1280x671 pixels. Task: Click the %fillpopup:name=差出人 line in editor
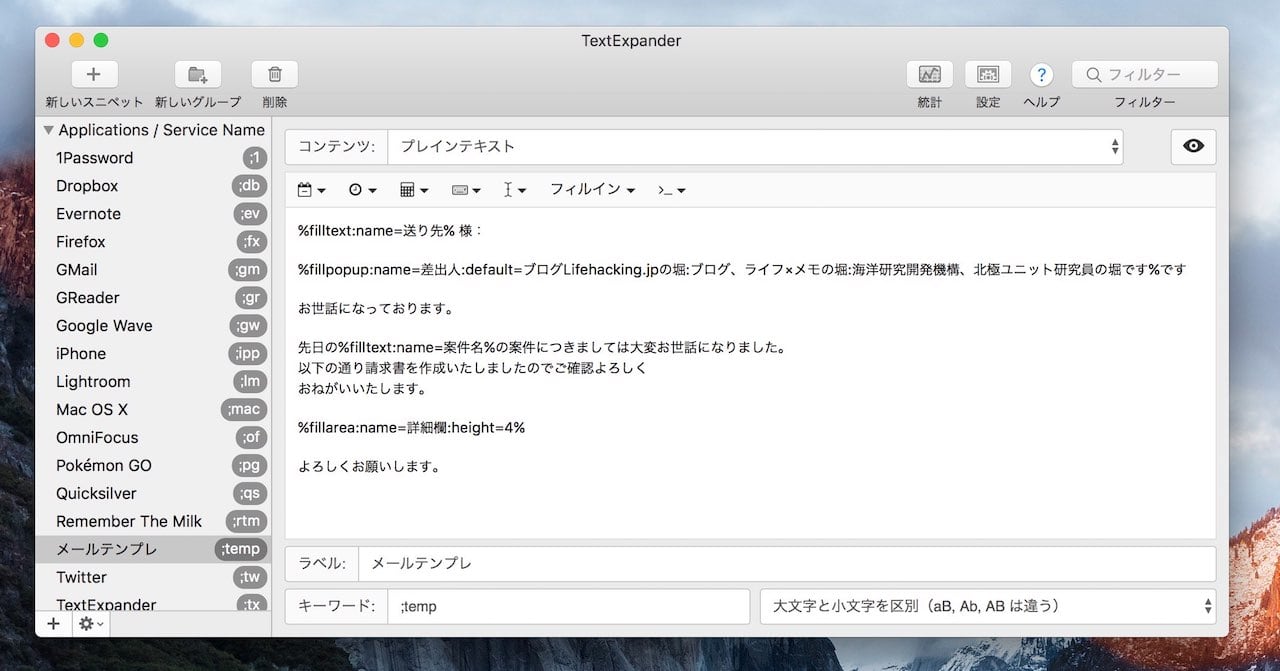[741, 269]
